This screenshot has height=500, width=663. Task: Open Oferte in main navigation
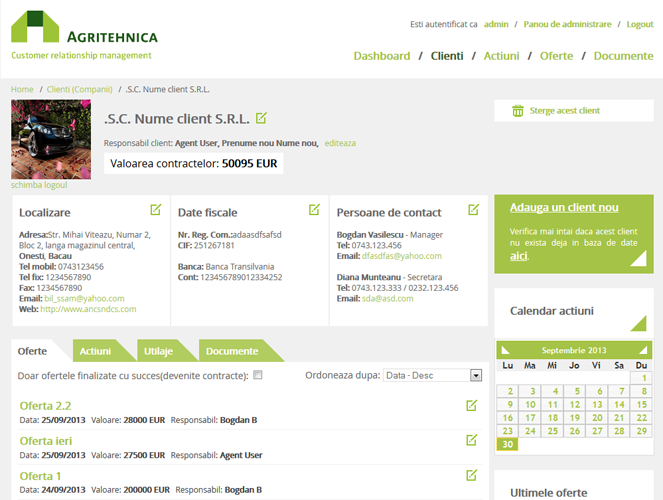click(556, 56)
